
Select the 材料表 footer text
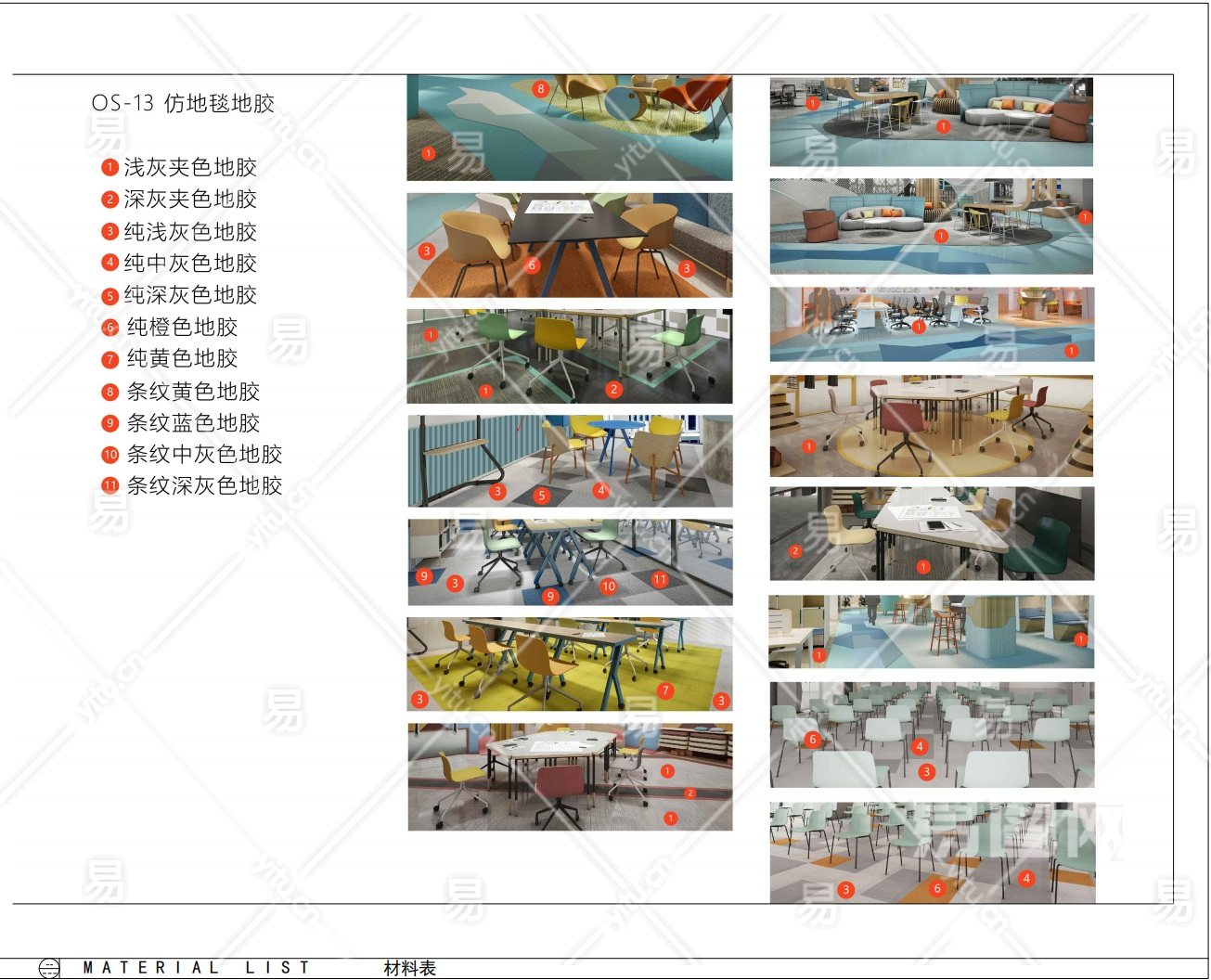click(409, 968)
